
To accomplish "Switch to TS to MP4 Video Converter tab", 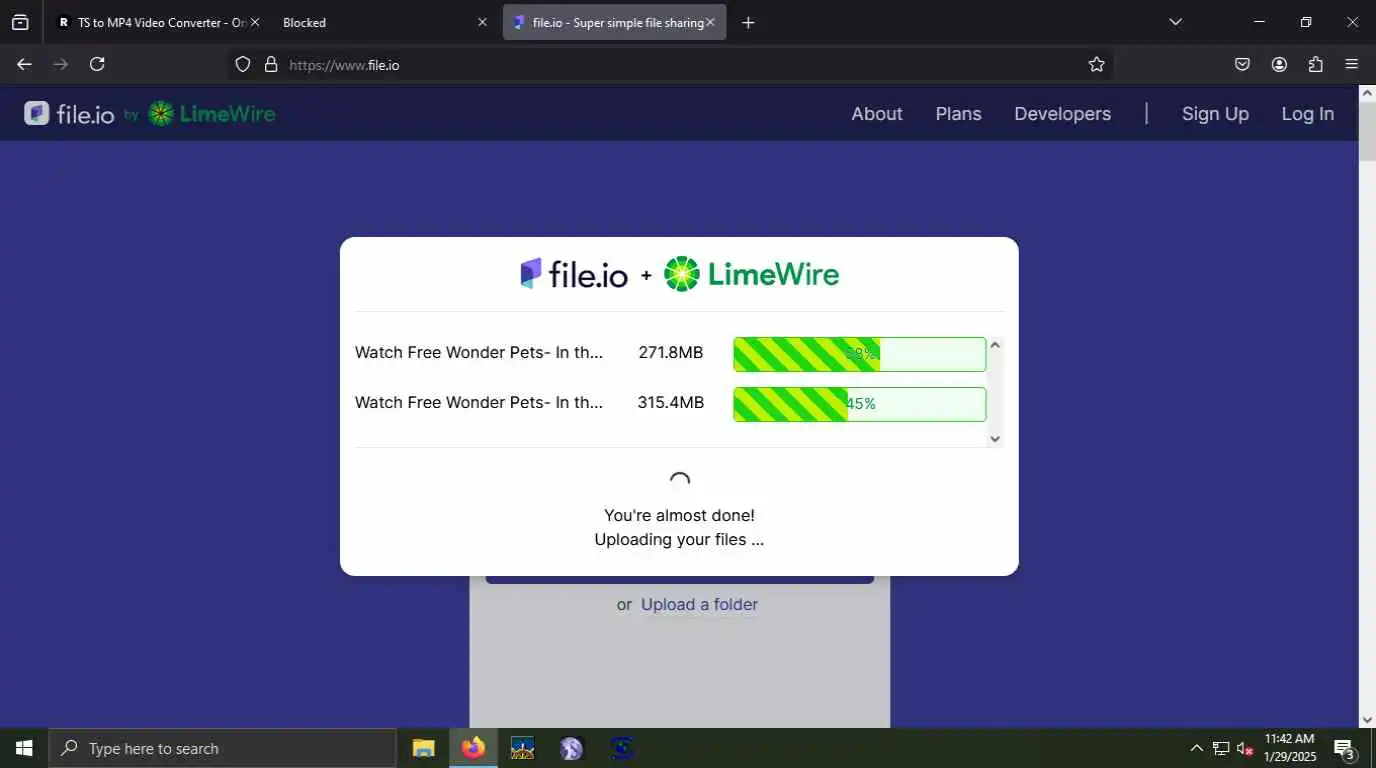I will pyautogui.click(x=158, y=22).
